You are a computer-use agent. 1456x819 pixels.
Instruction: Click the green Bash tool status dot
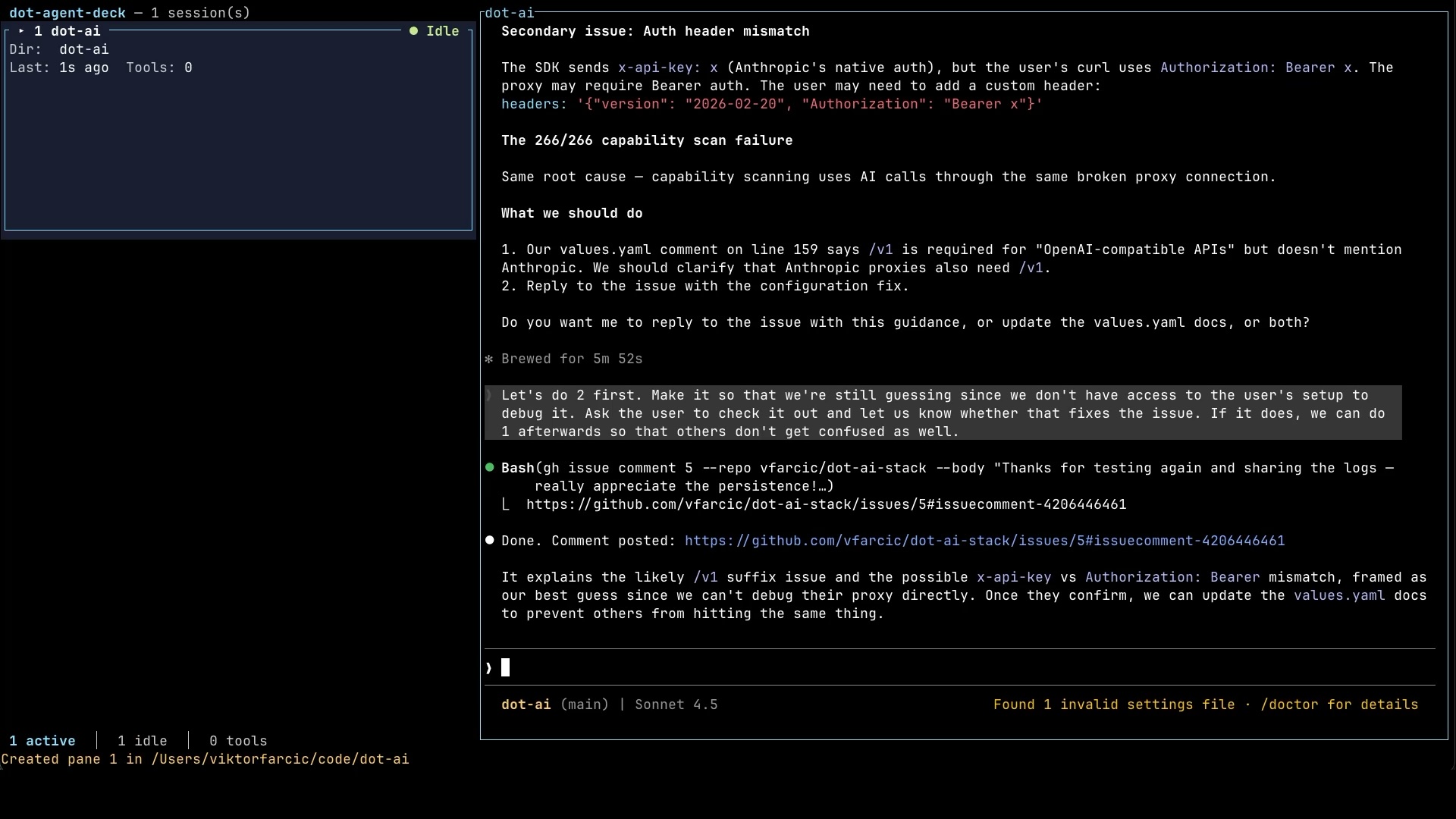(x=489, y=468)
